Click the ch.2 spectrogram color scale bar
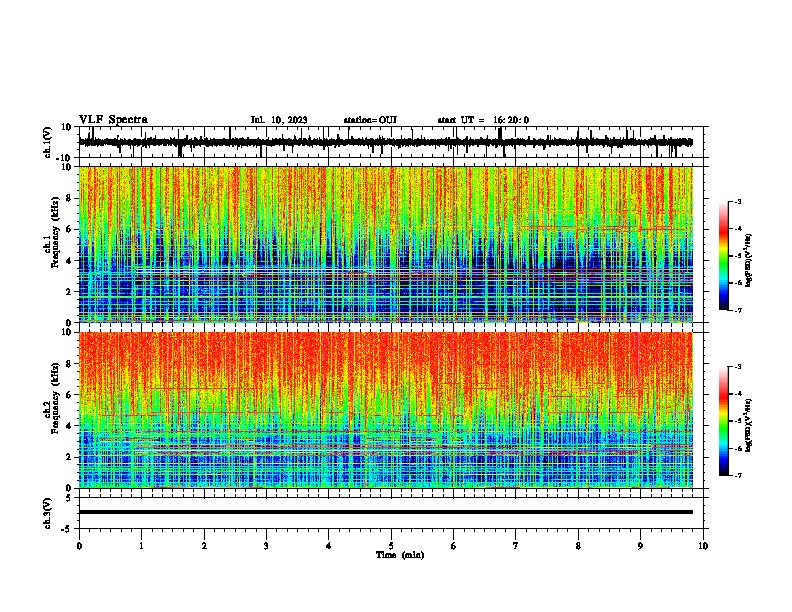 coord(723,420)
